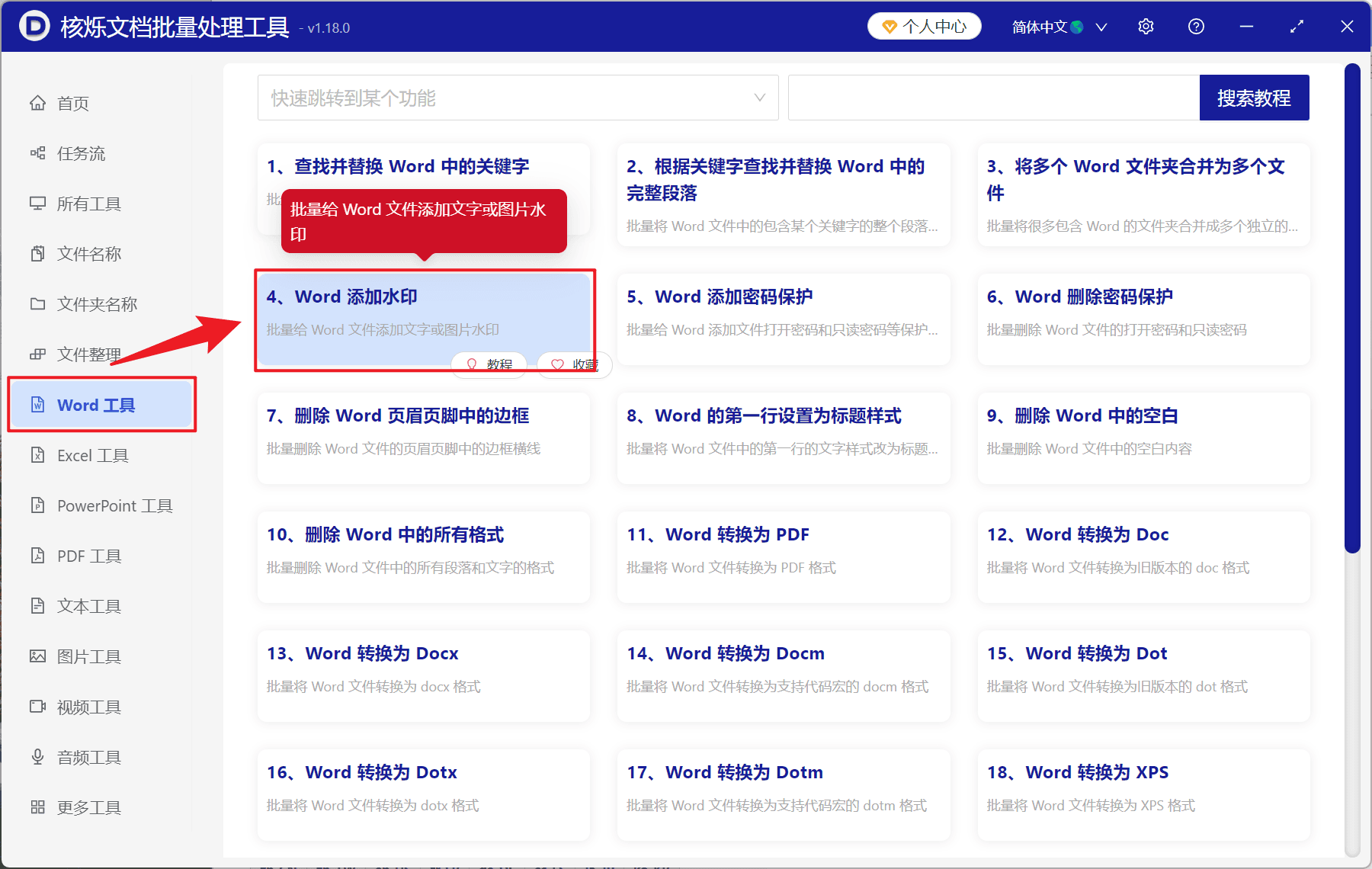Image resolution: width=1372 pixels, height=869 pixels.
Task: Toggle 收藏 on the Word 添加水印 card
Action: pyautogui.click(x=574, y=364)
